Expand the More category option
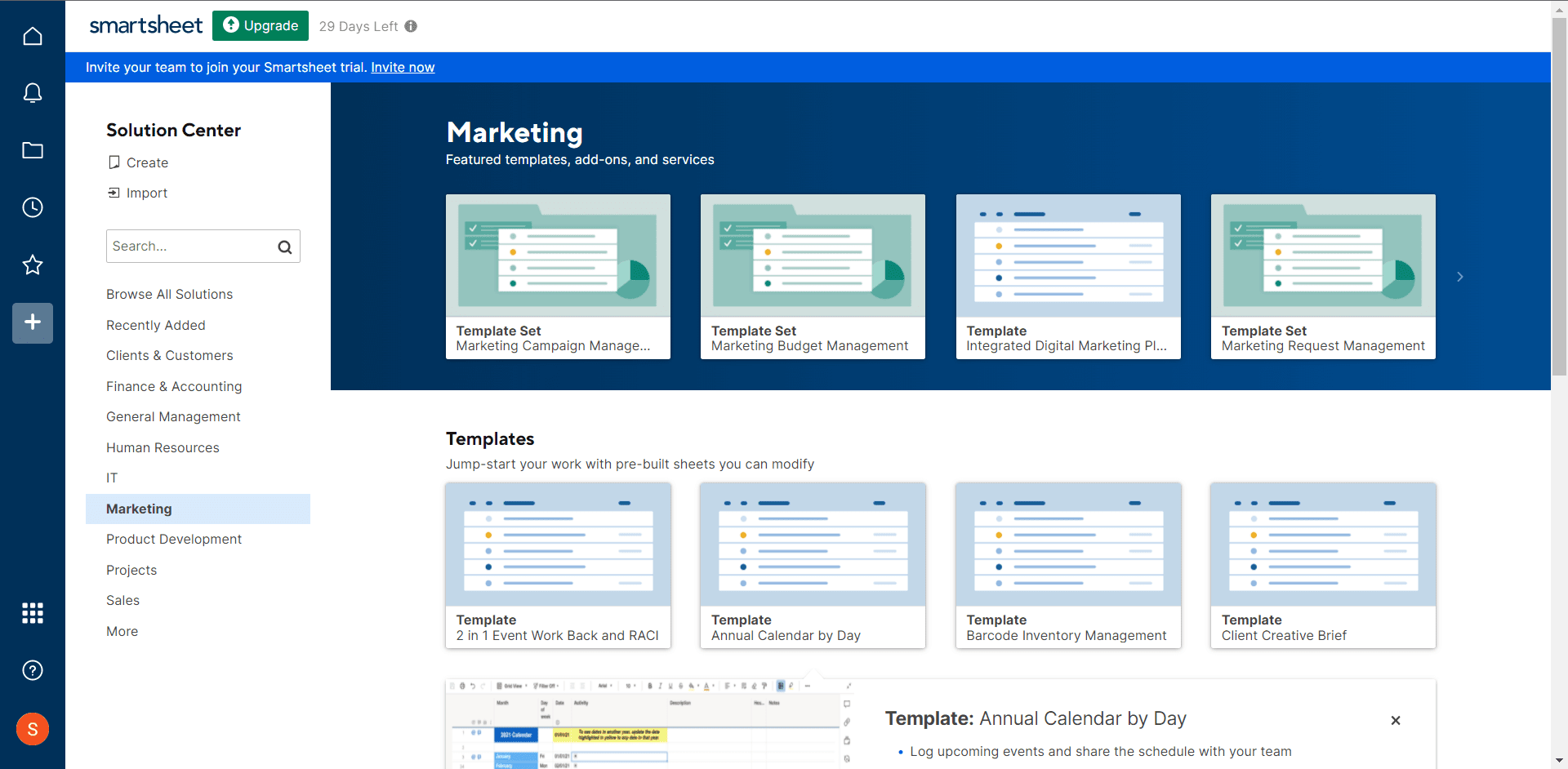The width and height of the screenshot is (1568, 769). [122, 631]
